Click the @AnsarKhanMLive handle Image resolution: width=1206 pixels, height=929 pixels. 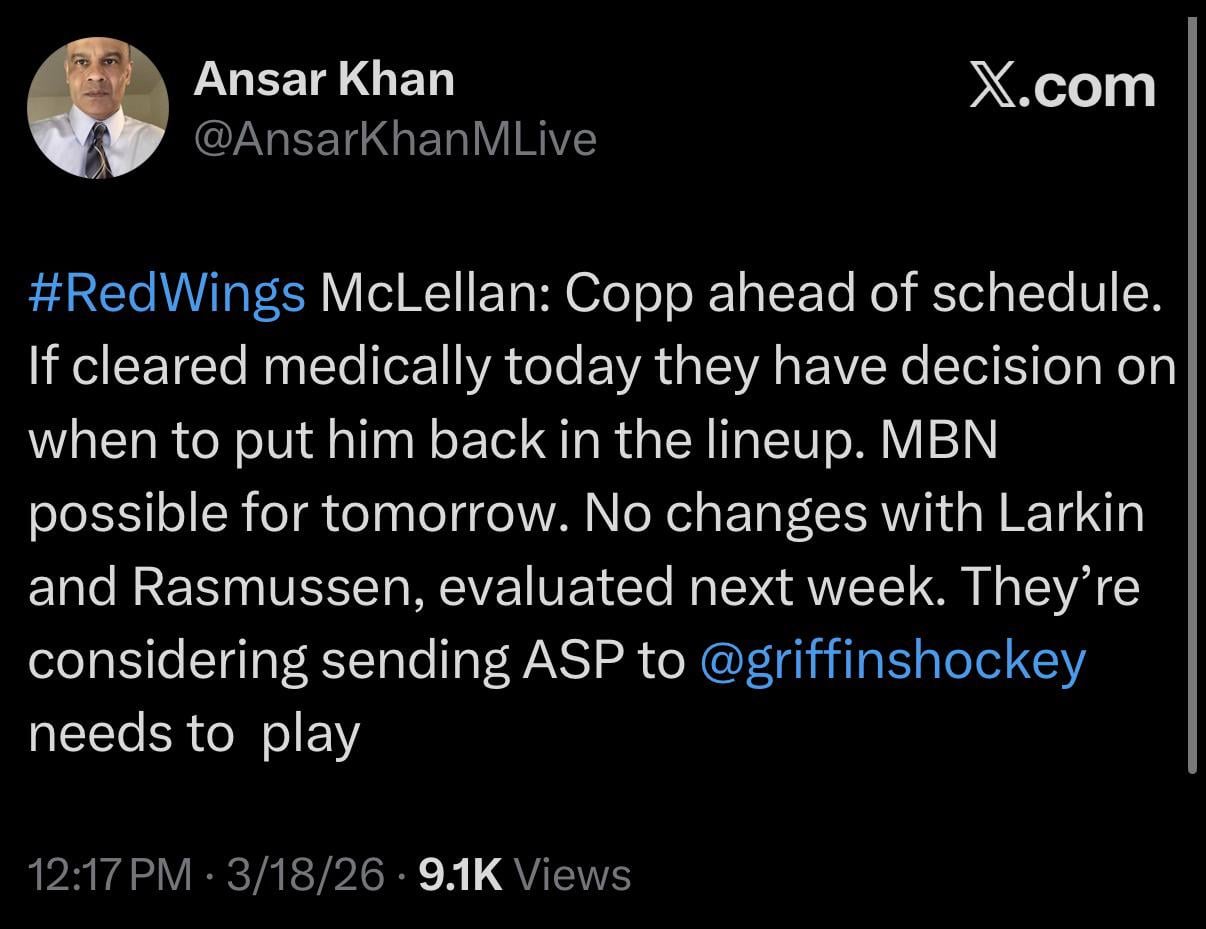click(x=394, y=138)
